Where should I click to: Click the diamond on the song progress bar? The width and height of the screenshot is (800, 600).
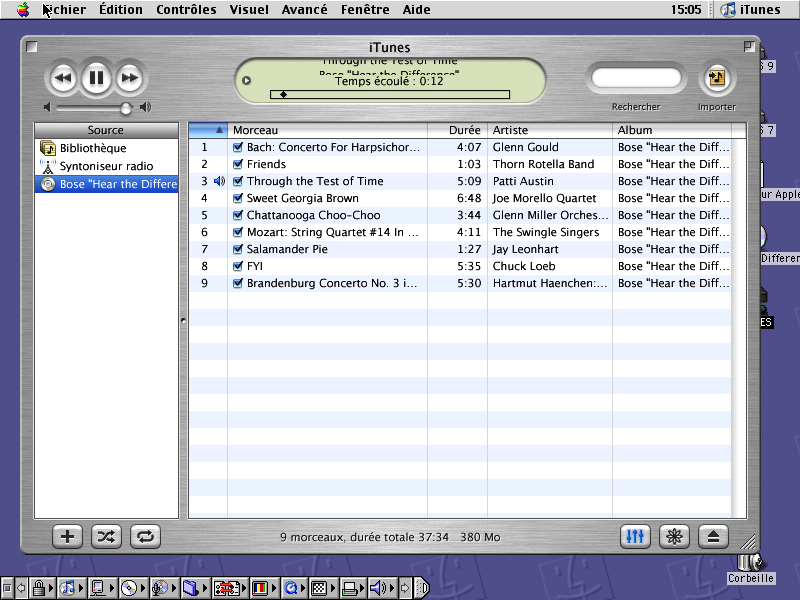pos(284,94)
